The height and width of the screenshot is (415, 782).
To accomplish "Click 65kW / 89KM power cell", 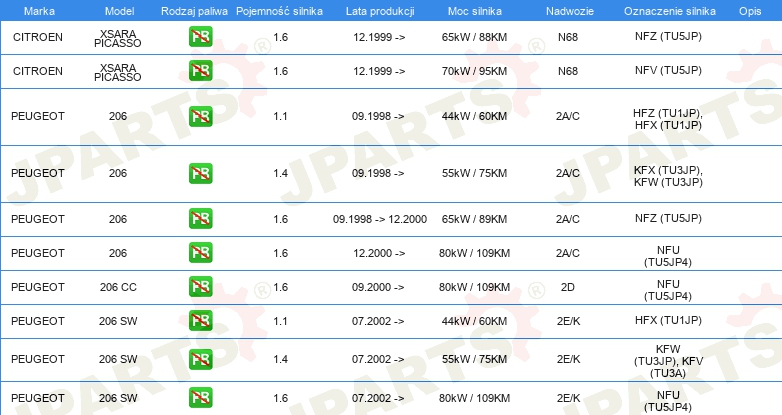I will coord(474,219).
